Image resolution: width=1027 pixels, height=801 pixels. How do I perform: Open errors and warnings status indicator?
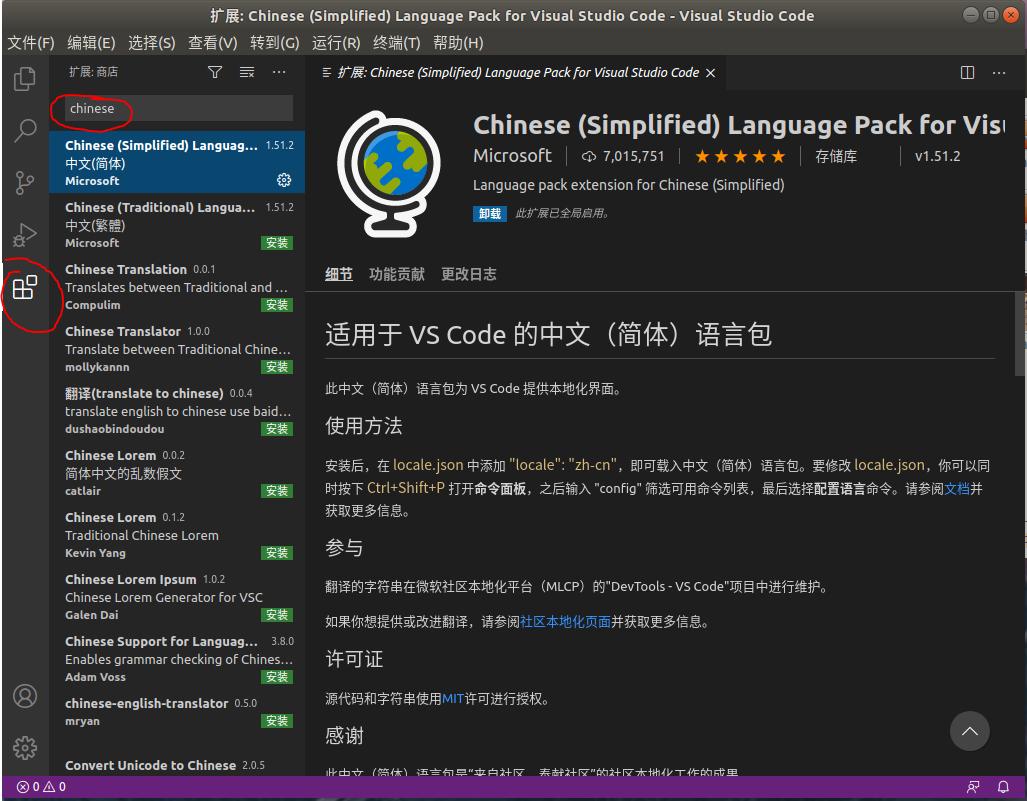41,787
